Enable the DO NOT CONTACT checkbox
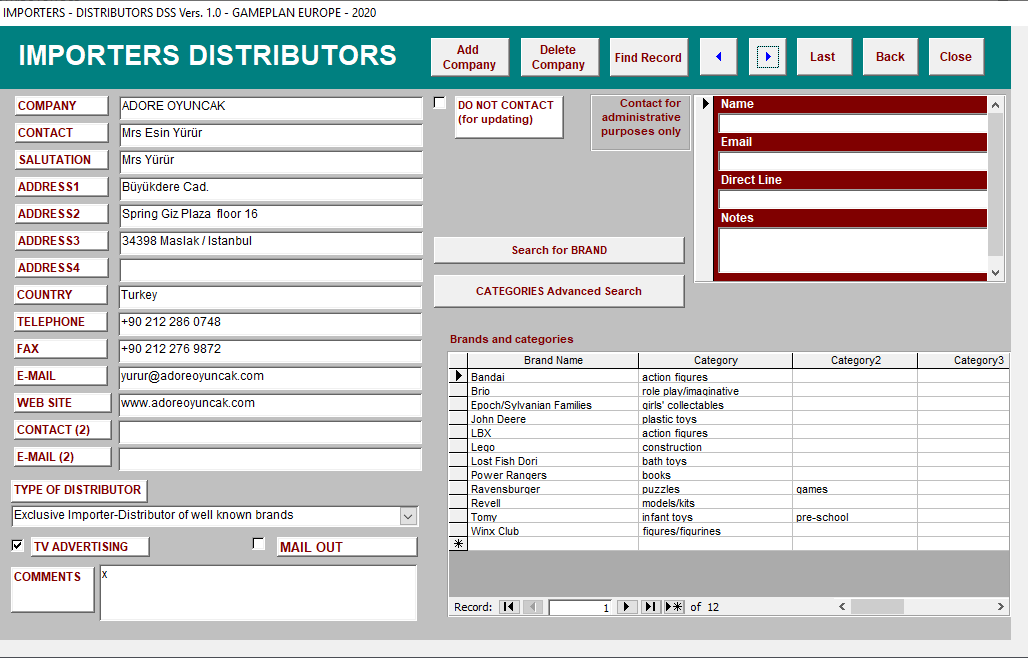 click(440, 103)
